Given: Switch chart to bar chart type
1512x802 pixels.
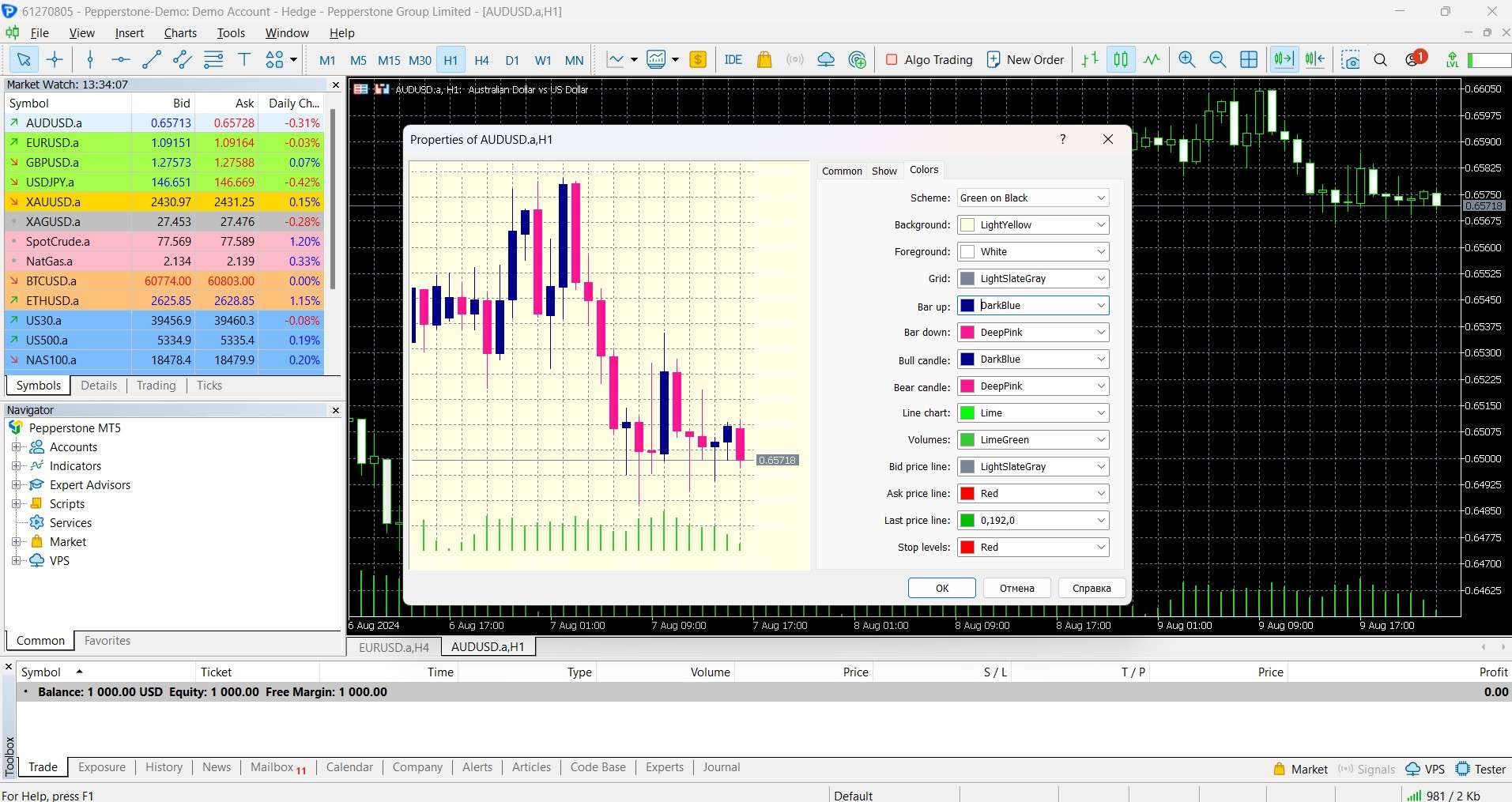Looking at the screenshot, I should [x=1090, y=59].
